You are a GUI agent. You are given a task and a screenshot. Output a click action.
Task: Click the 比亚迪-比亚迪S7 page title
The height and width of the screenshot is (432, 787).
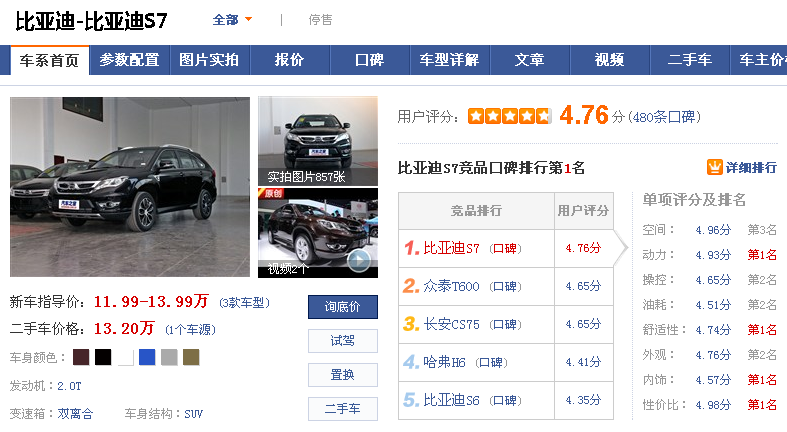pos(91,21)
